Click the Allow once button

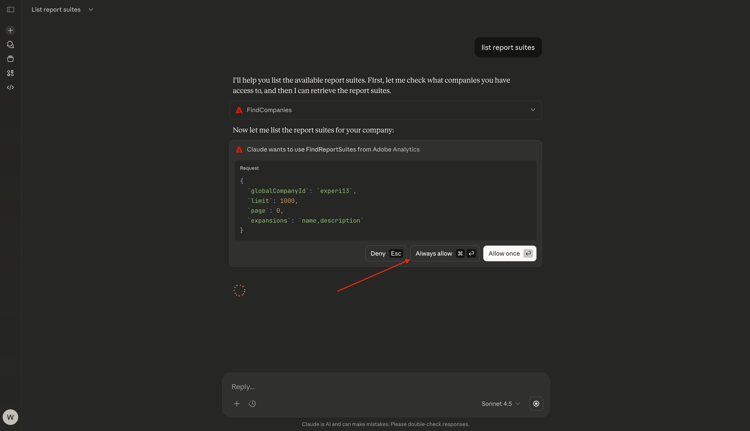pyautogui.click(x=509, y=254)
